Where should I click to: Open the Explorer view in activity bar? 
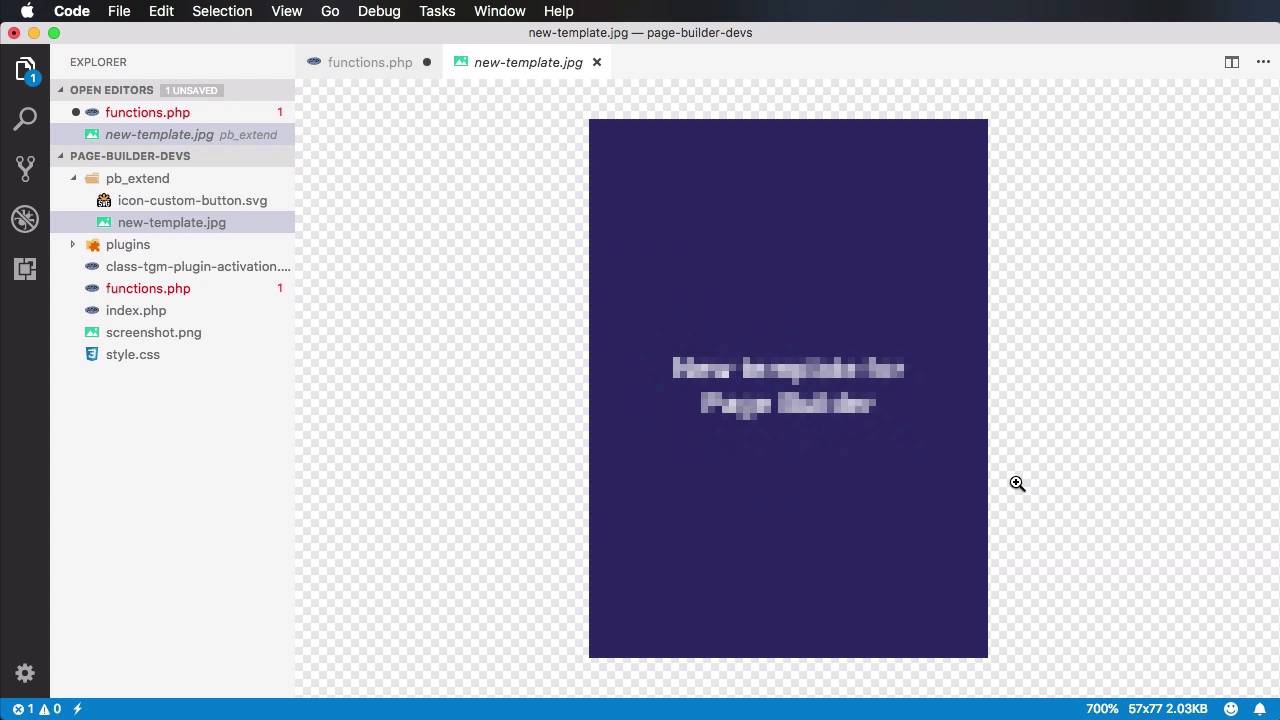click(25, 69)
